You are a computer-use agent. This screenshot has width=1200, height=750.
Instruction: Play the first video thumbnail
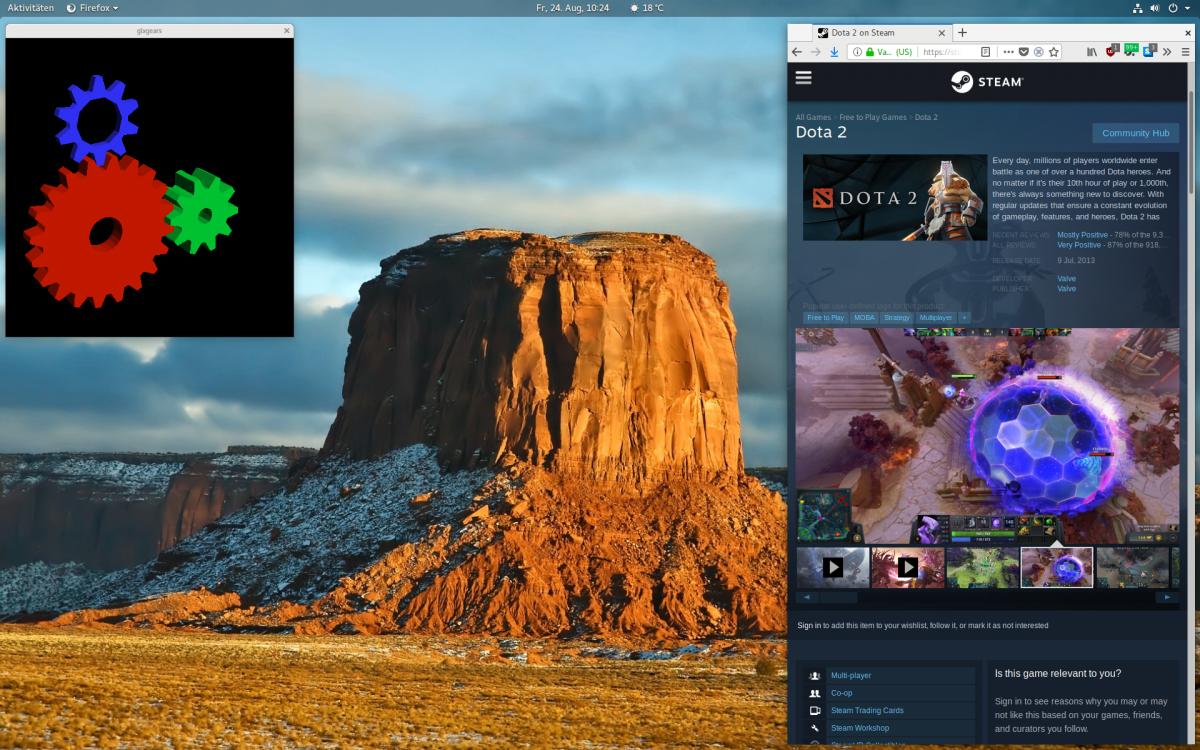pyautogui.click(x=833, y=567)
